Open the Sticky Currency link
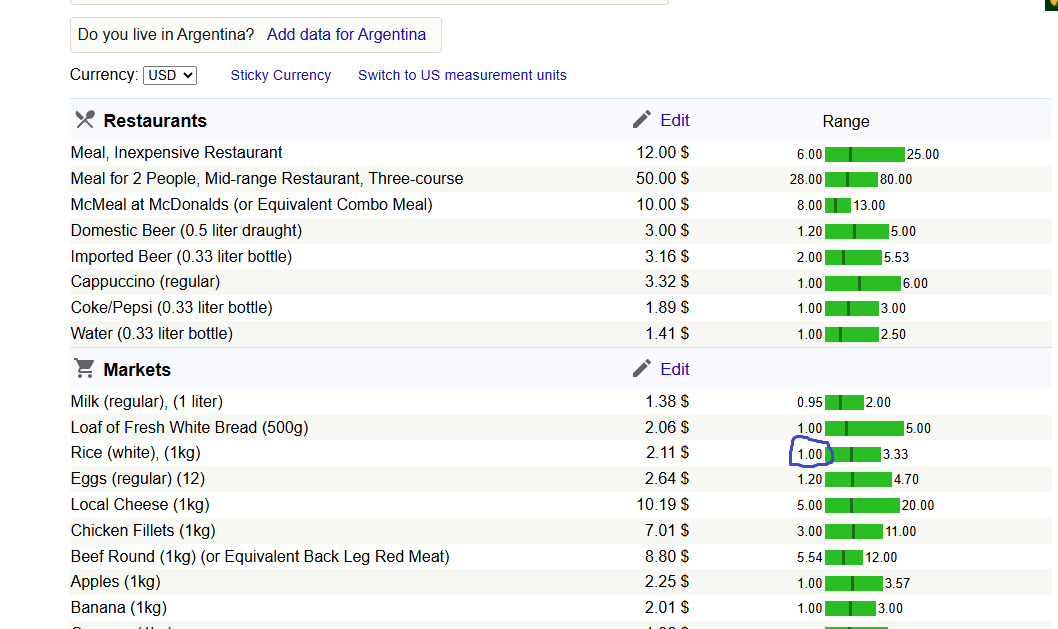 280,75
